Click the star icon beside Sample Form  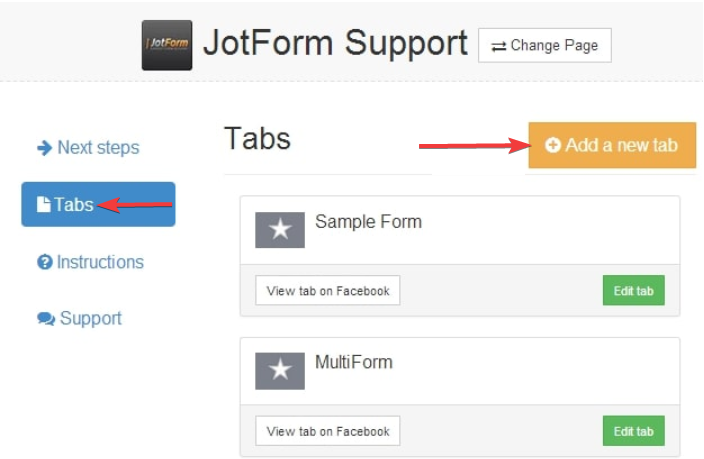coord(280,230)
